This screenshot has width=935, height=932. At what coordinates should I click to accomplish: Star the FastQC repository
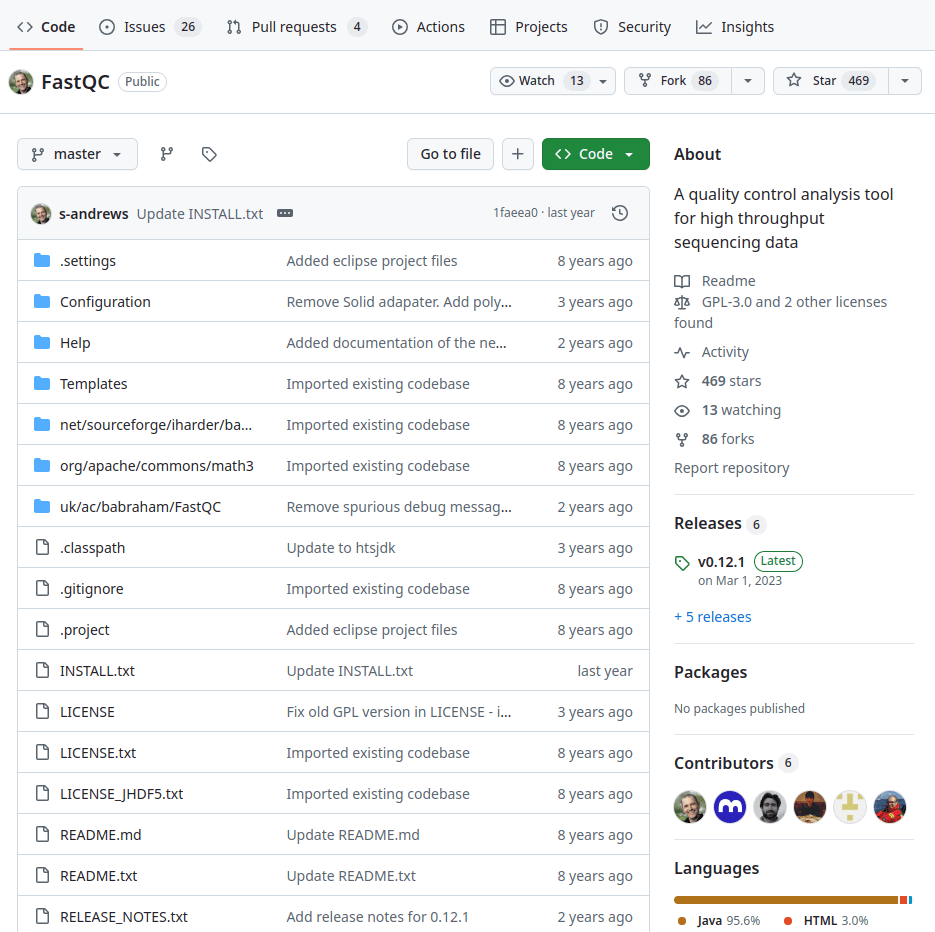[831, 80]
